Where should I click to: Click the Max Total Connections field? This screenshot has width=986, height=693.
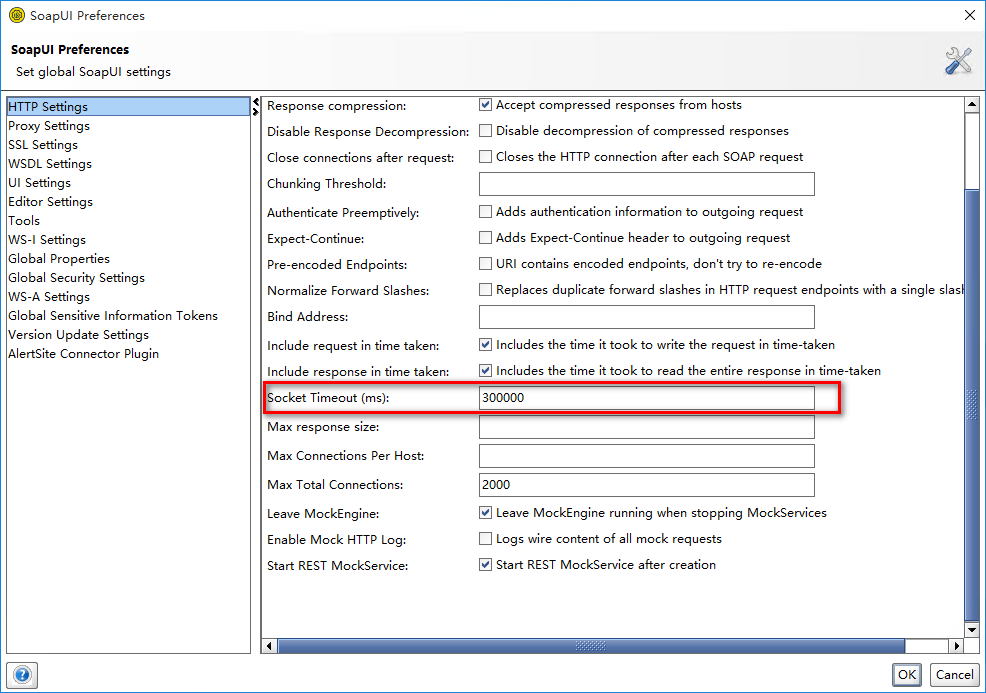[646, 485]
